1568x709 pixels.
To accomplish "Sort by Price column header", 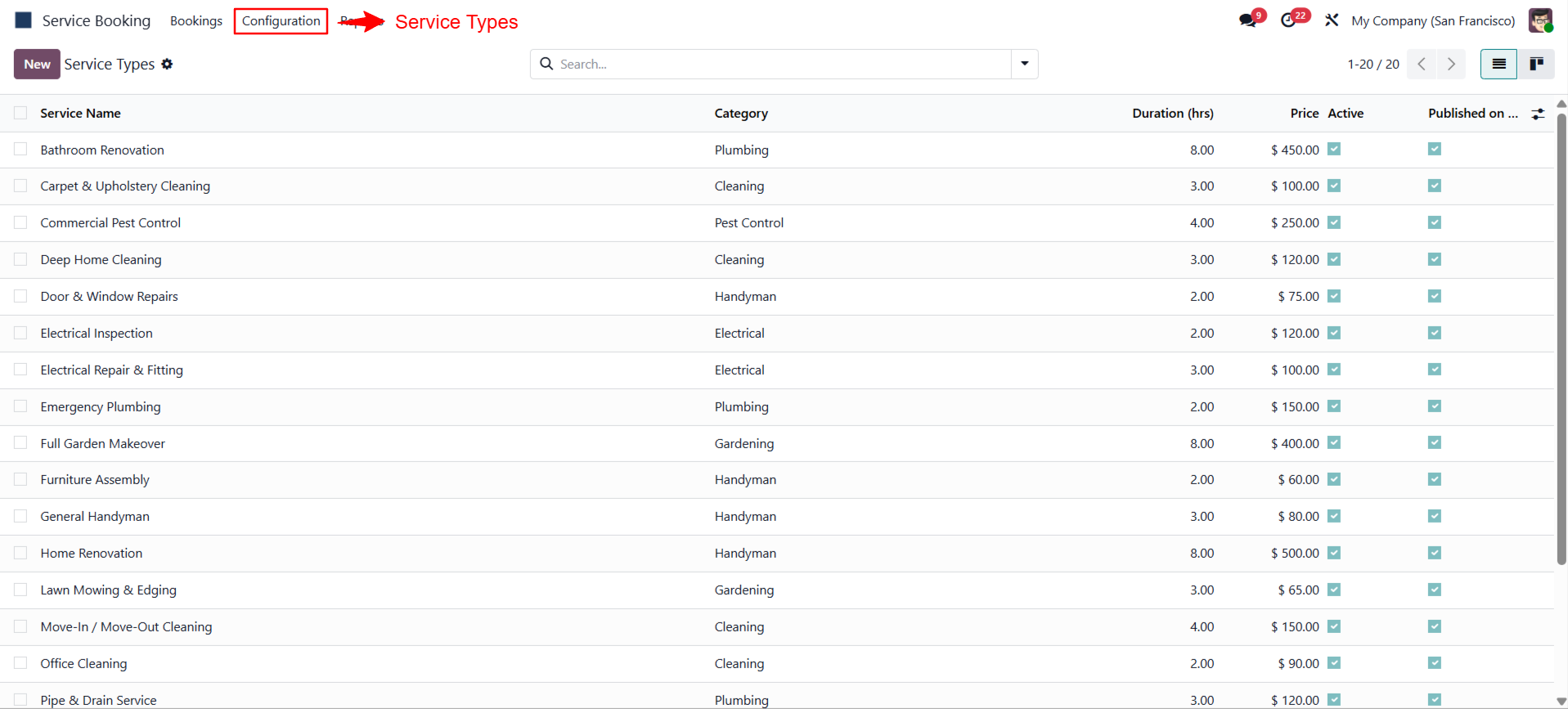I will tap(1305, 113).
